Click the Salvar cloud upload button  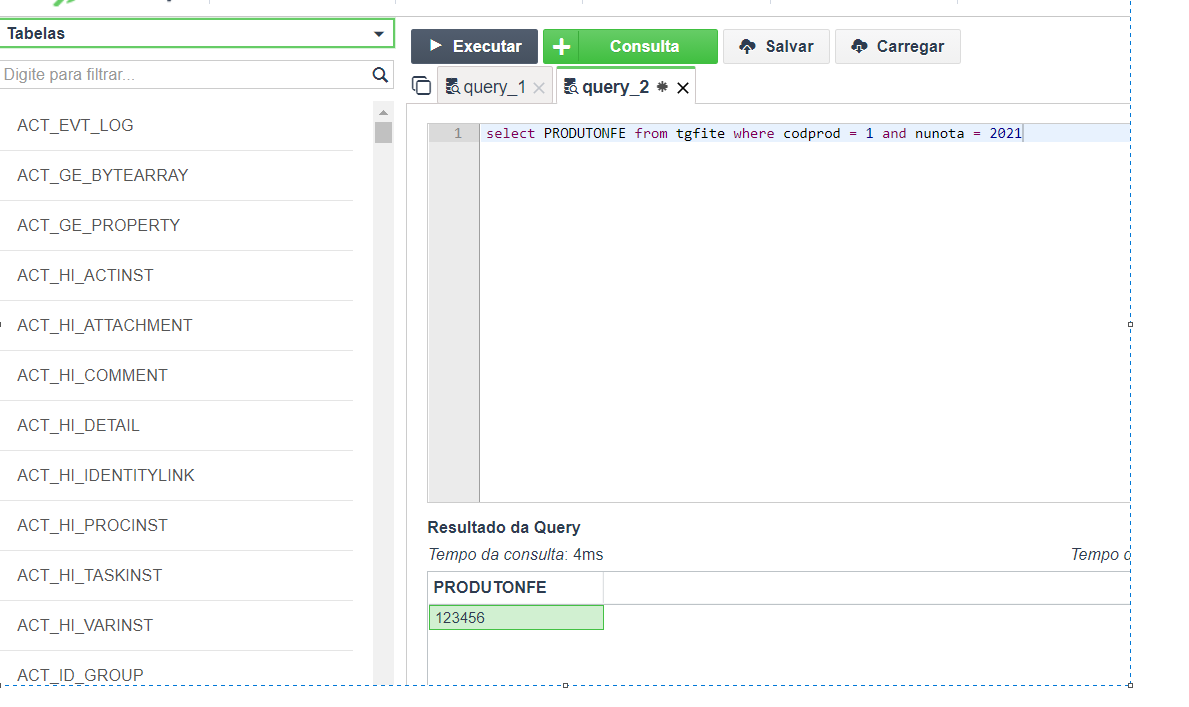[776, 47]
